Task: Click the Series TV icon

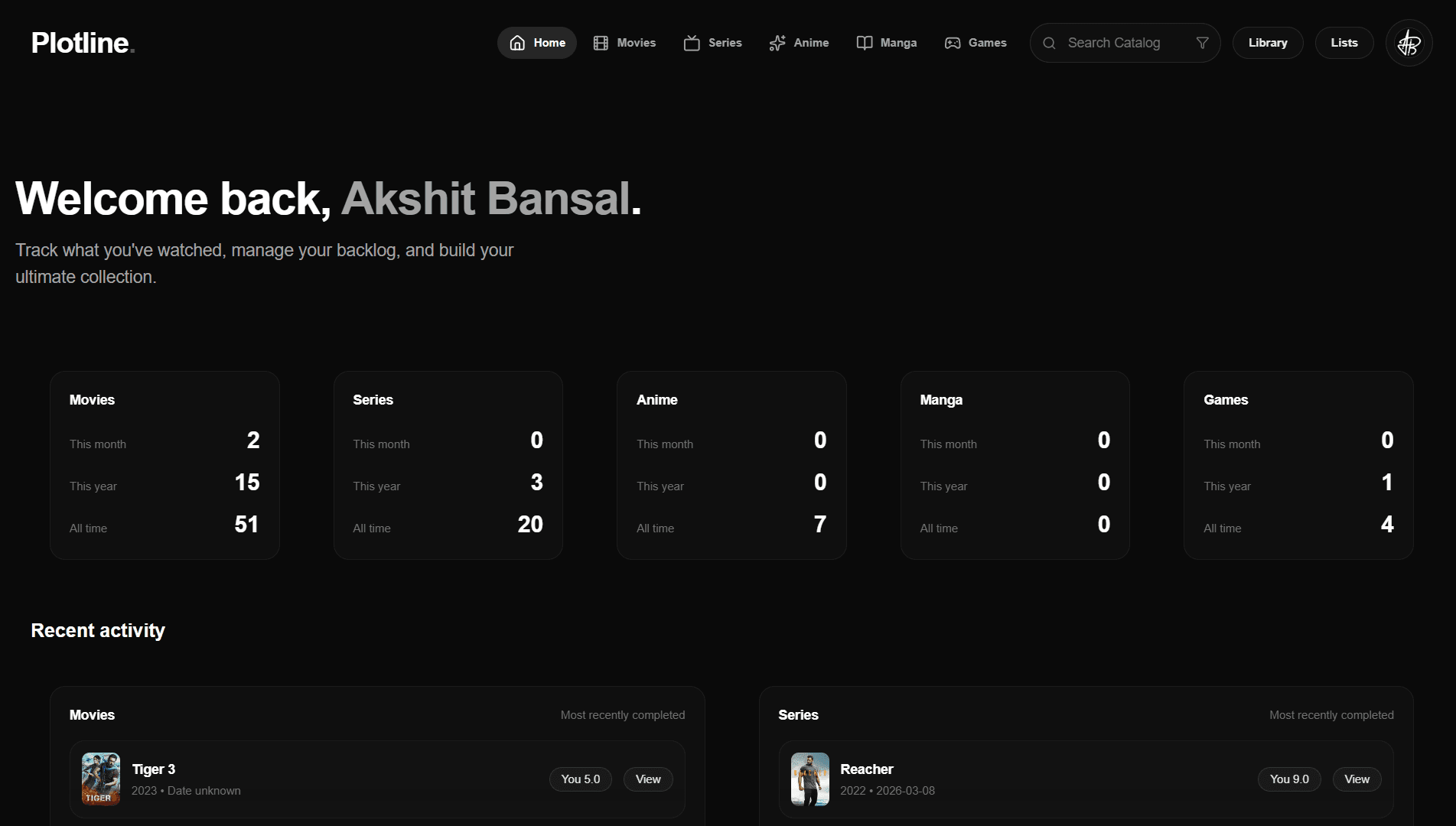Action: pyautogui.click(x=692, y=43)
